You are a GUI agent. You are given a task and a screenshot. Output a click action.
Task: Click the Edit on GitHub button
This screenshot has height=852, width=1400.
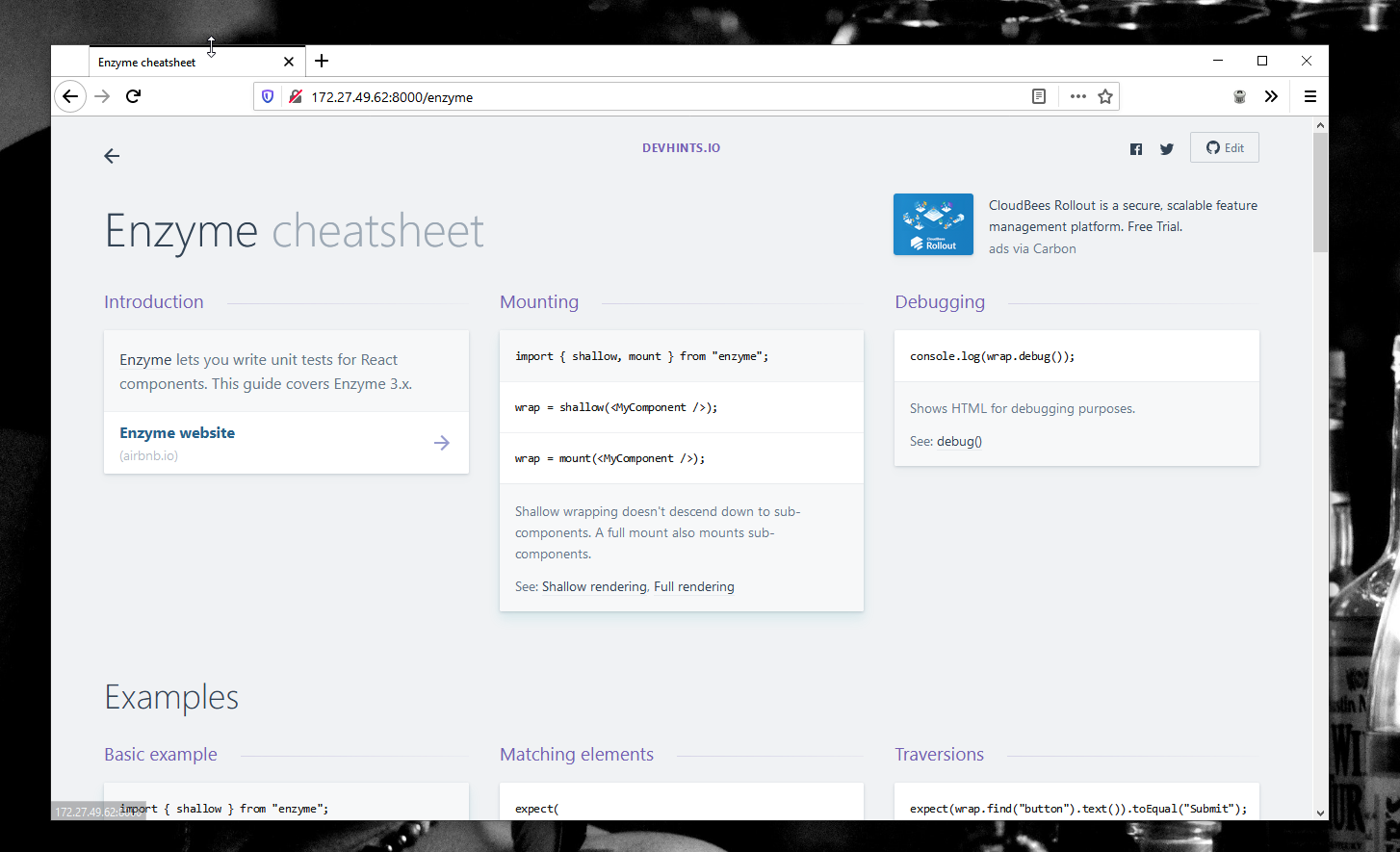(x=1225, y=147)
